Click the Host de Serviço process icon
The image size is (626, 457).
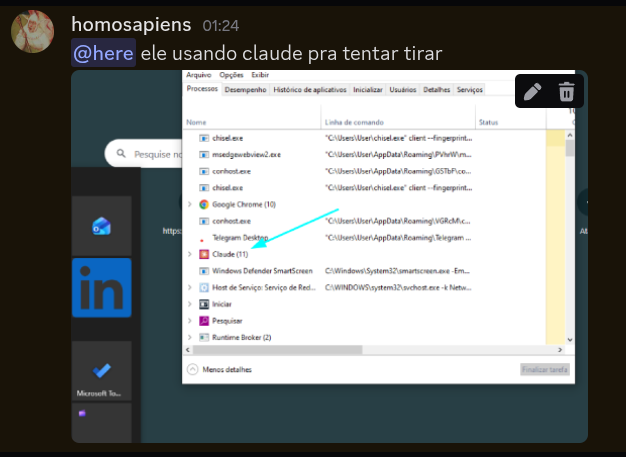[204, 287]
